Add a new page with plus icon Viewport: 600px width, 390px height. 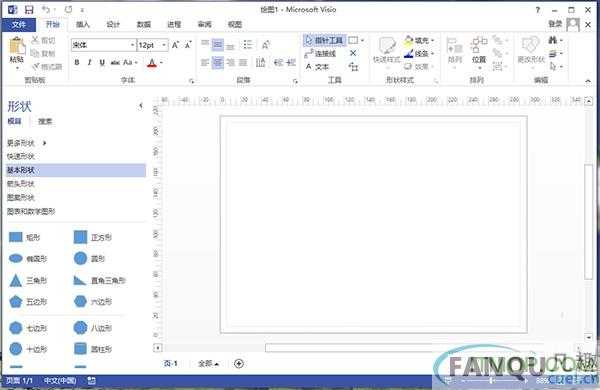click(239, 364)
